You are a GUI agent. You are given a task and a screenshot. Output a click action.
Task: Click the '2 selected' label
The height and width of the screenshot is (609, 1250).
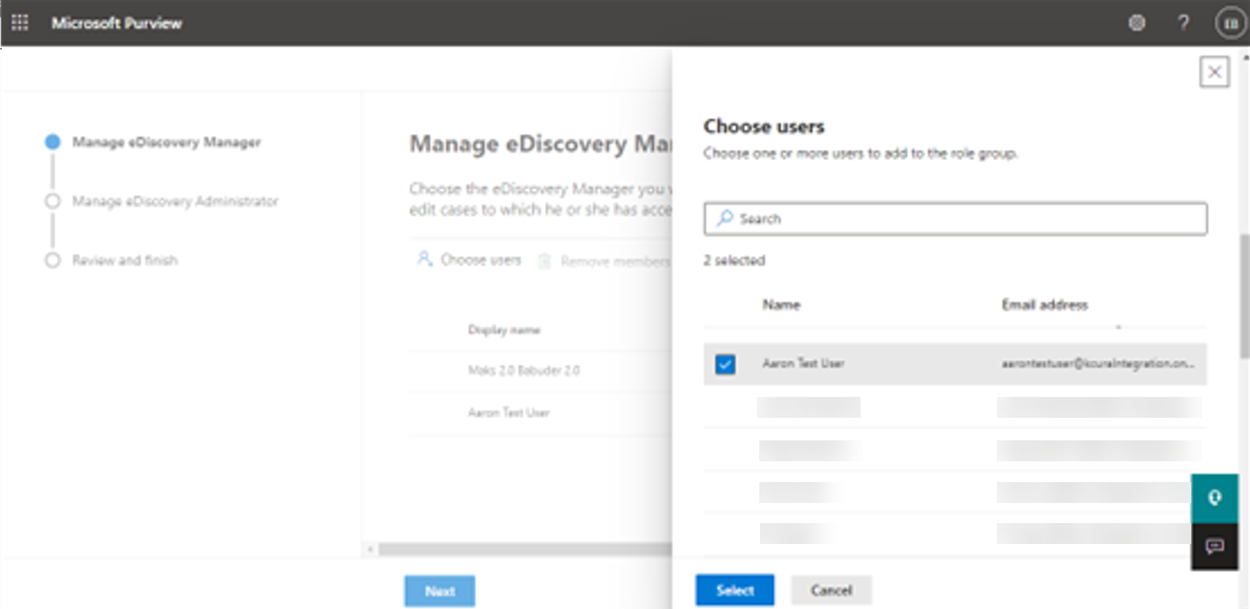coord(734,260)
